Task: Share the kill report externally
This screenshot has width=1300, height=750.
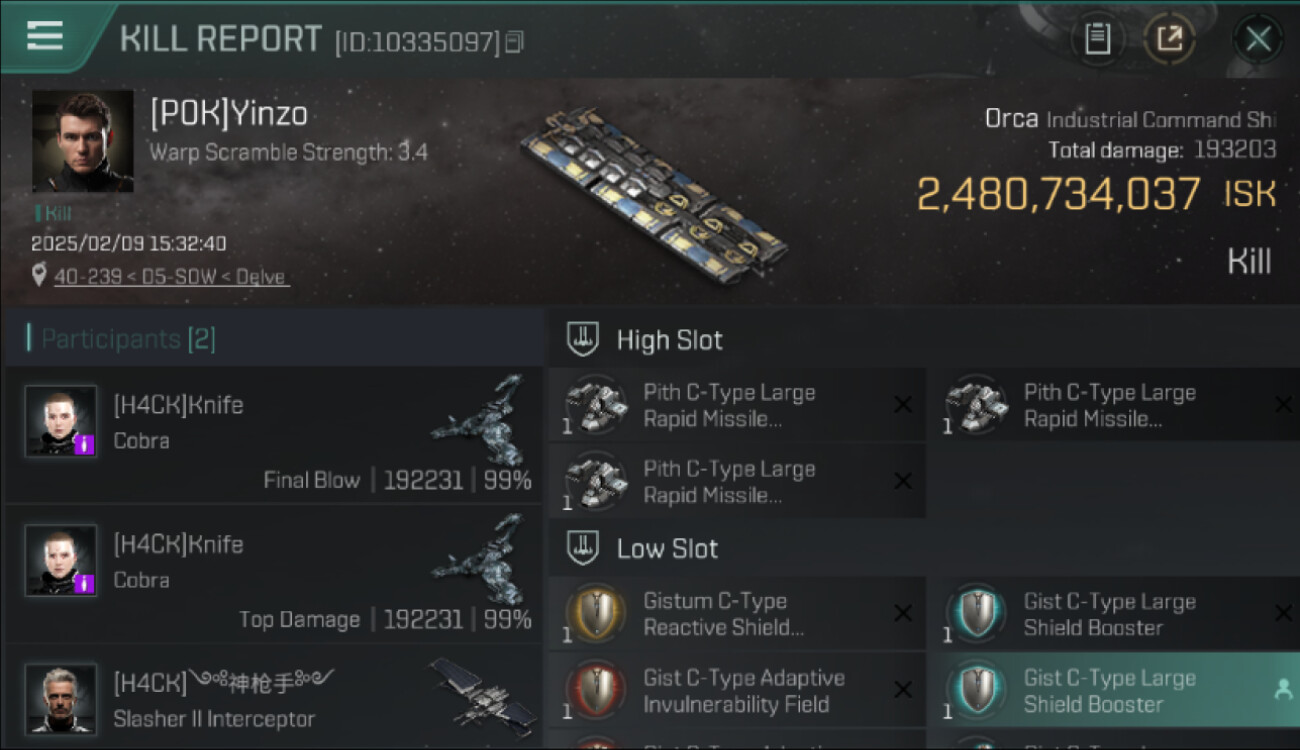Action: point(1169,39)
